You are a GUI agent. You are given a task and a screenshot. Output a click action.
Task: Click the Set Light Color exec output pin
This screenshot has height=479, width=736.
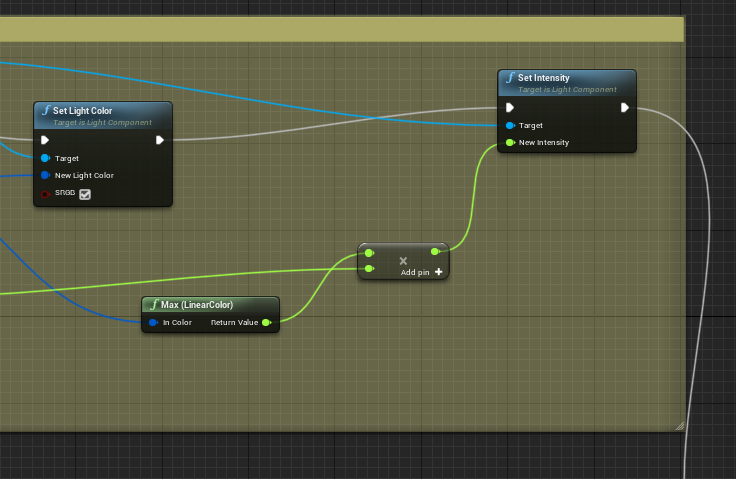(x=160, y=140)
